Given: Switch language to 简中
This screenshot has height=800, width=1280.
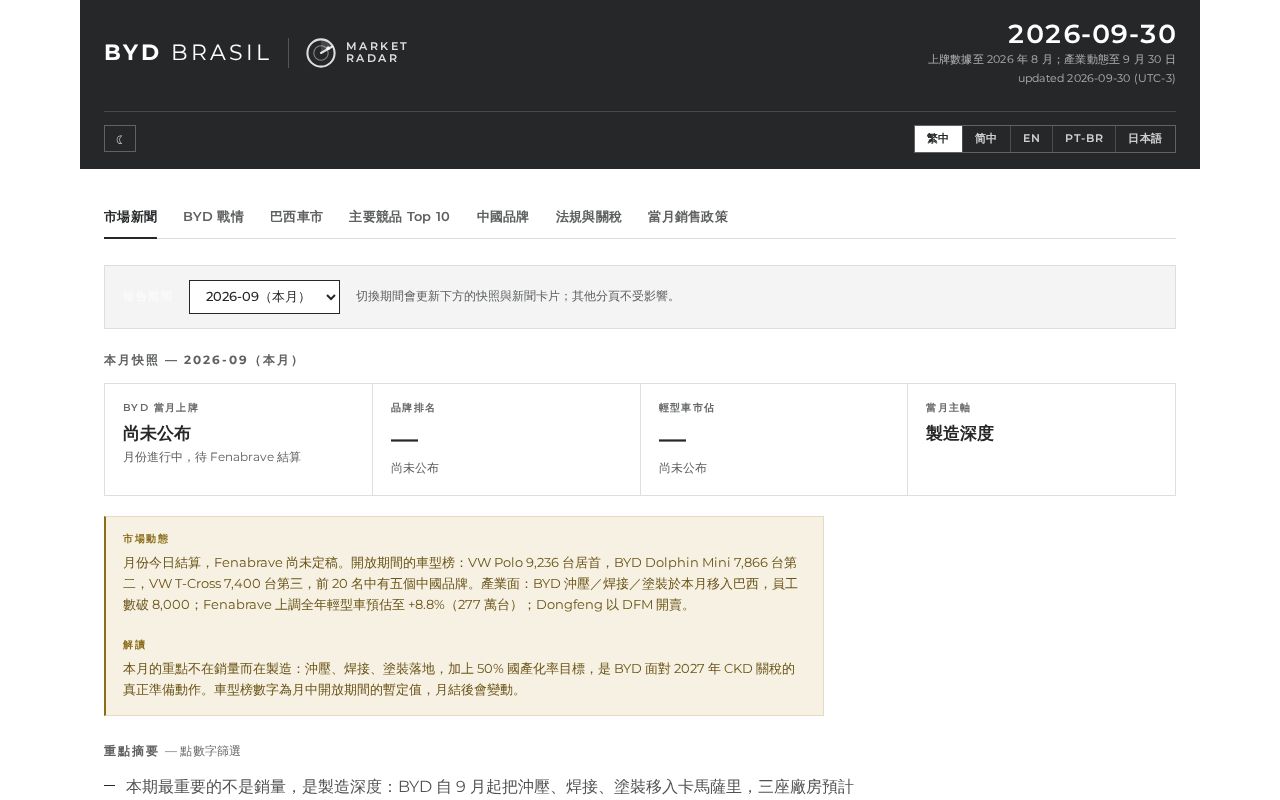Looking at the screenshot, I should 986,139.
